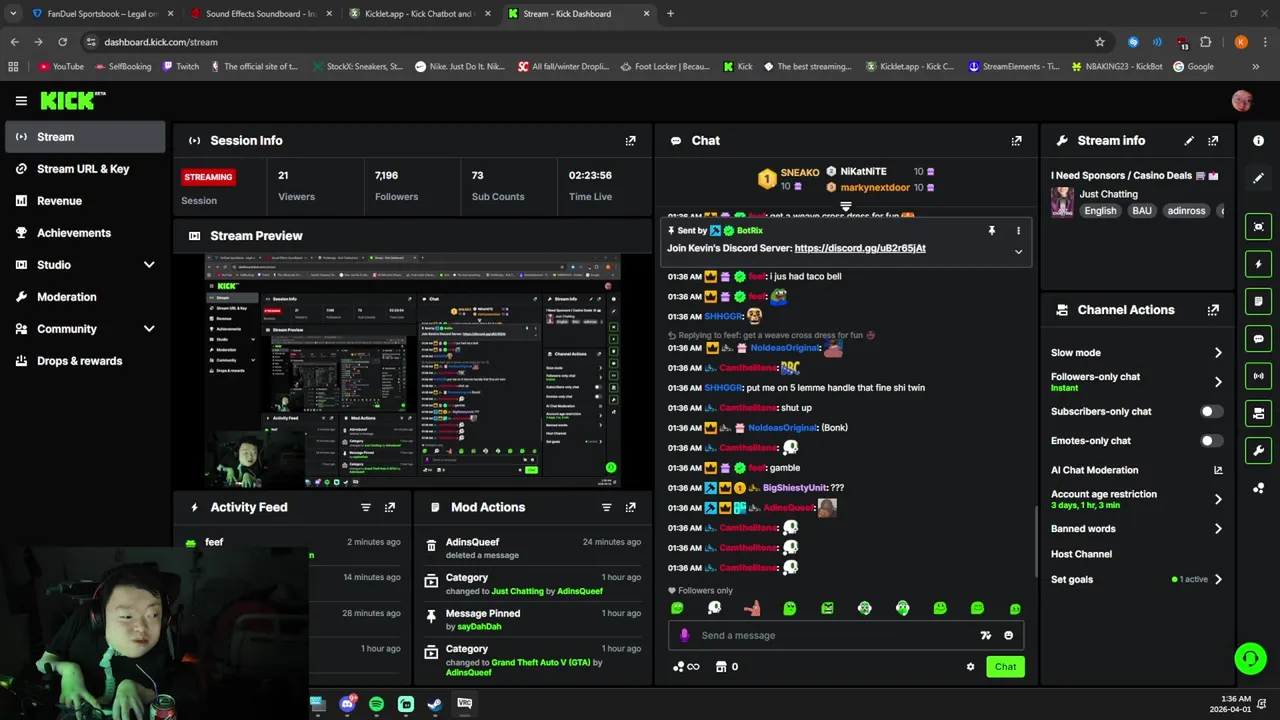The width and height of the screenshot is (1280, 720).
Task: Open Stream URL & Key in the sidebar
Action: 85,169
